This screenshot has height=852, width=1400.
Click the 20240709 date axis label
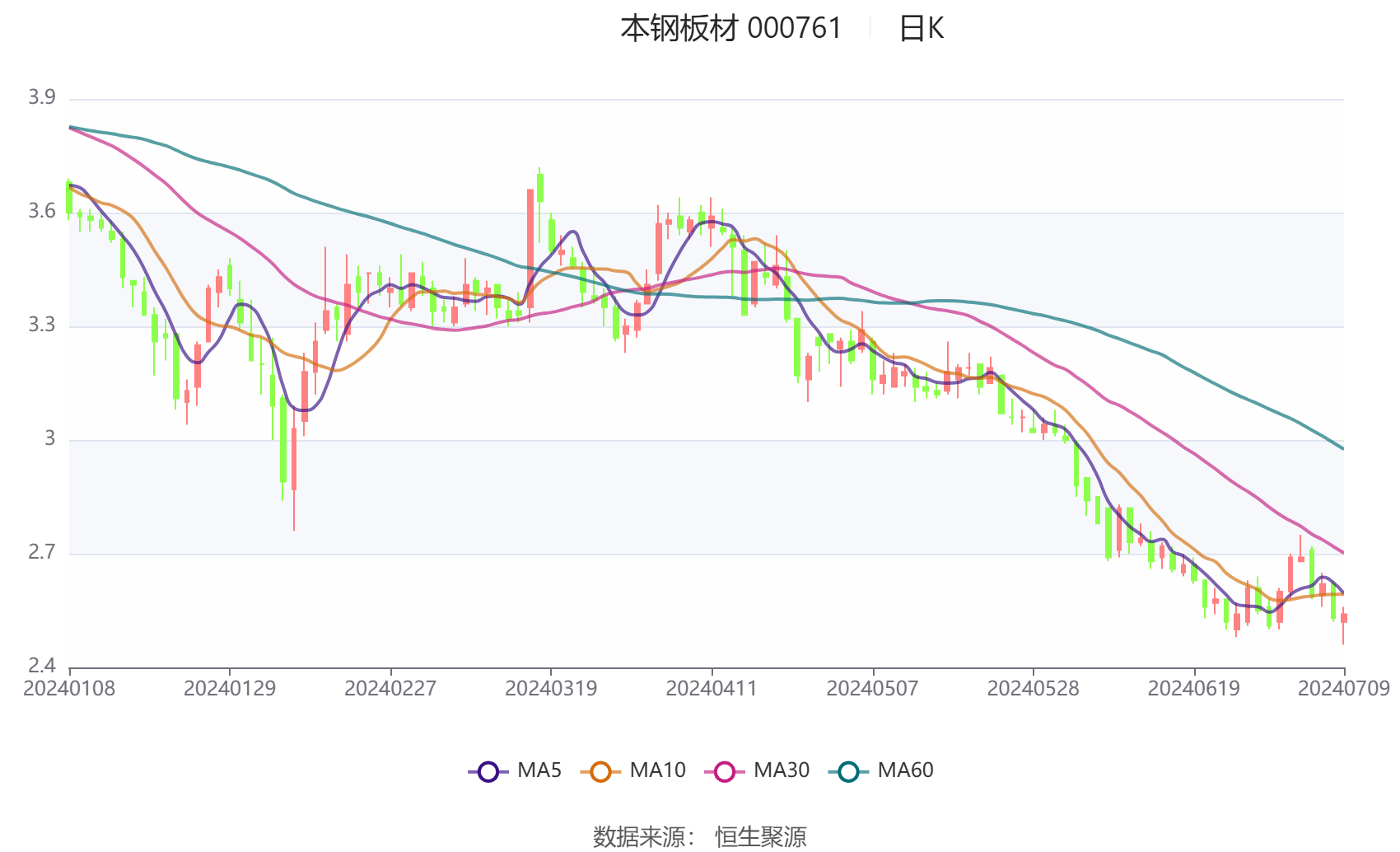click(1344, 689)
